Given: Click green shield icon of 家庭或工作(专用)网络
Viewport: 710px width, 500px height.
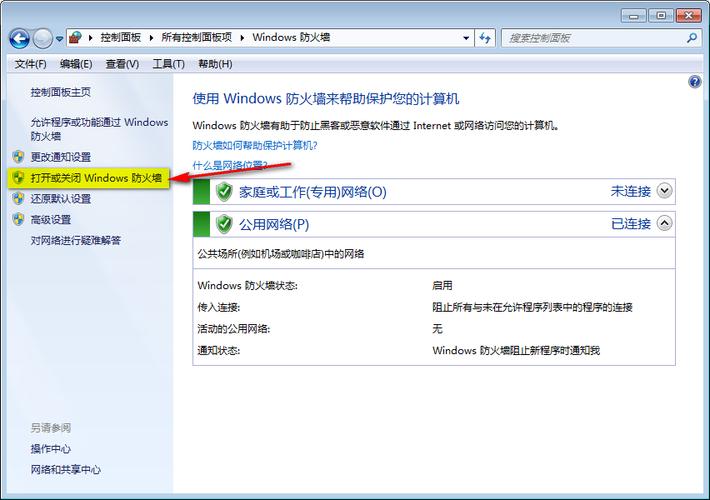Looking at the screenshot, I should pyautogui.click(x=224, y=192).
